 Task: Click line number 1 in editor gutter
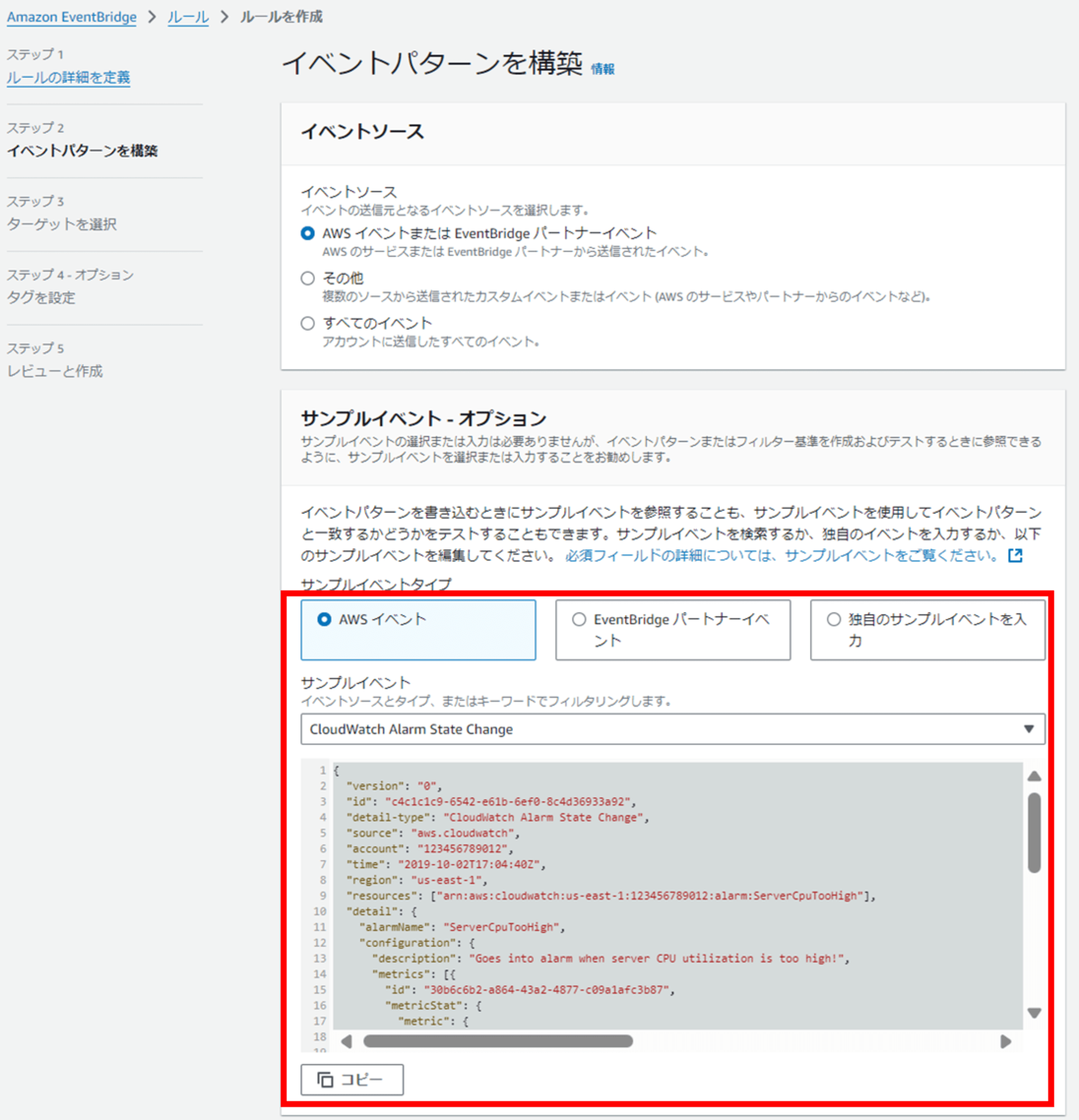click(x=323, y=771)
